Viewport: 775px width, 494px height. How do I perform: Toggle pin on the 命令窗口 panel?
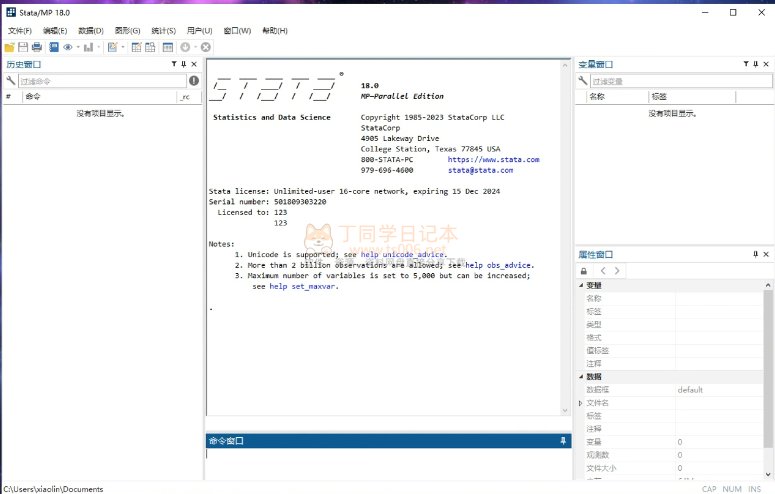pos(563,441)
